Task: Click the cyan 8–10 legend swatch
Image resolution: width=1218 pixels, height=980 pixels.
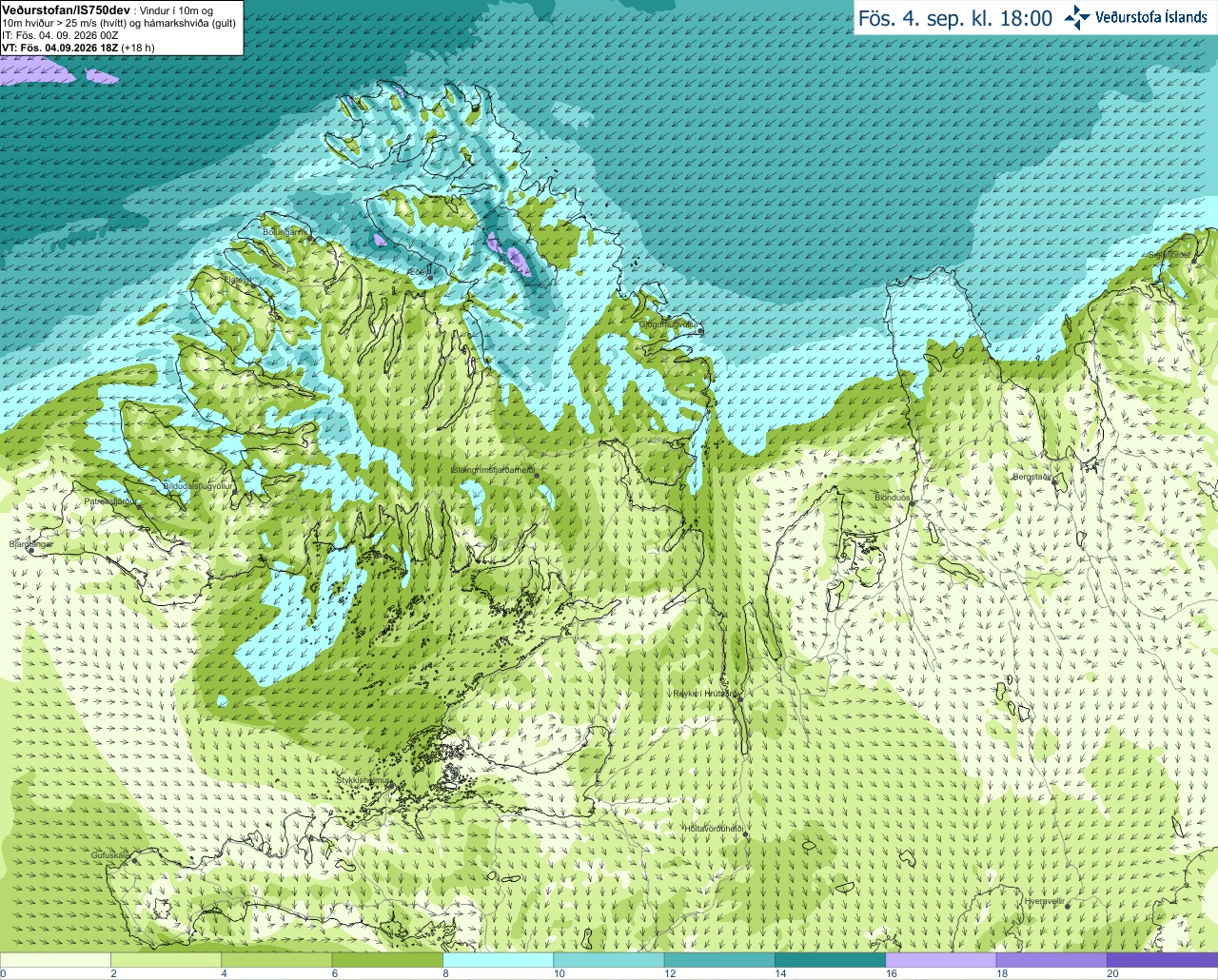Action: click(x=498, y=960)
